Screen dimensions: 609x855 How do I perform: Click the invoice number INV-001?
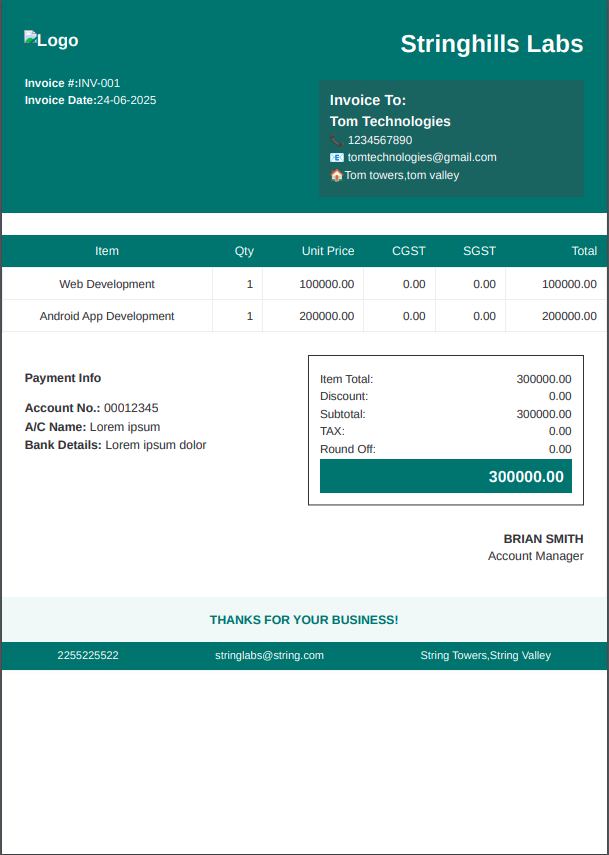(x=99, y=83)
